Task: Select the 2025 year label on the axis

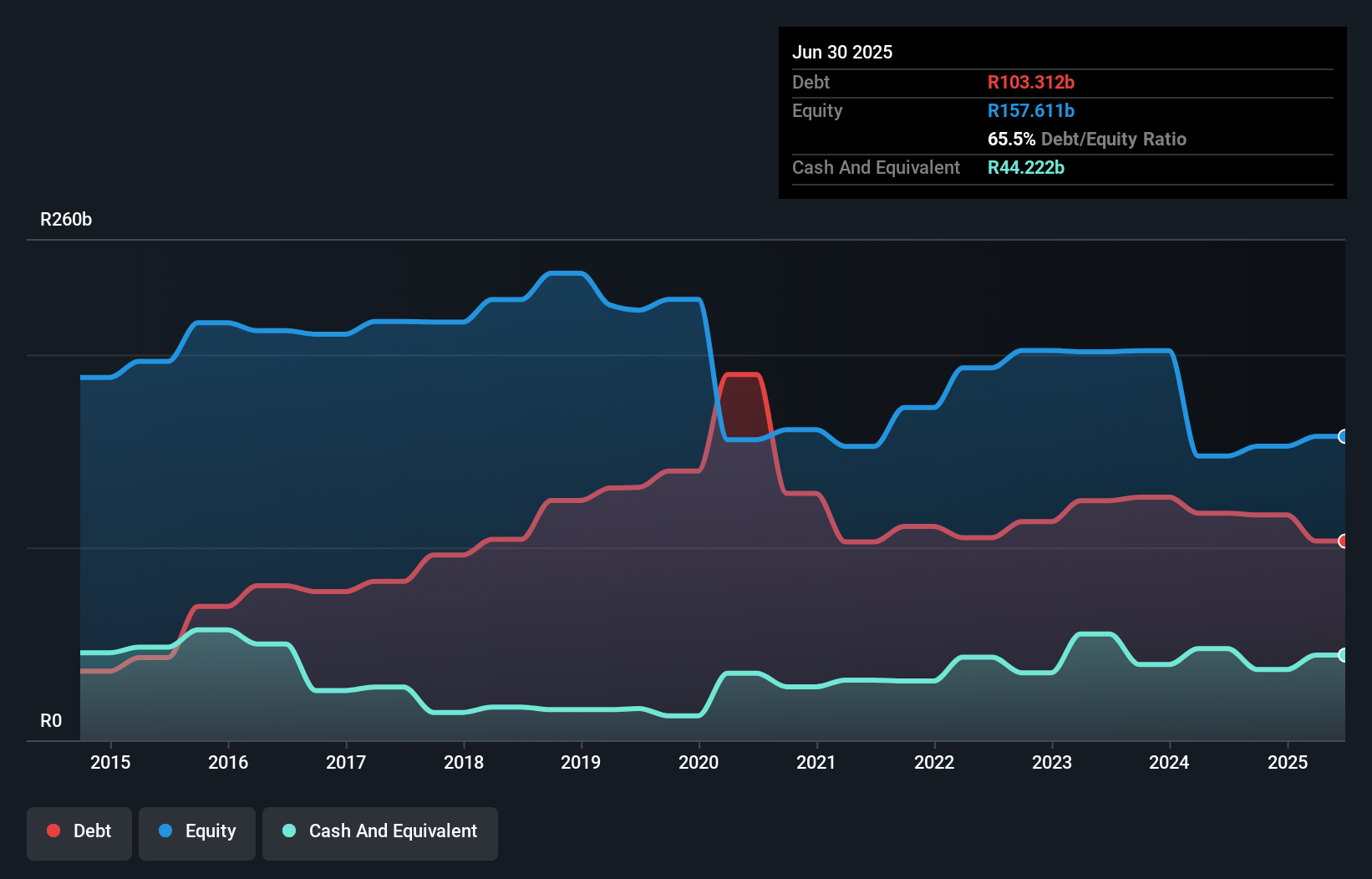Action: (1288, 762)
